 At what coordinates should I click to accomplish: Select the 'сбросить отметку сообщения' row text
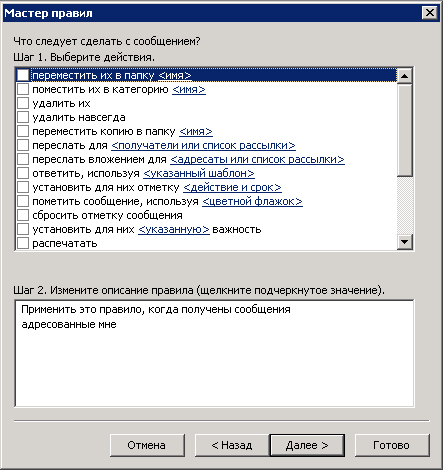107,216
